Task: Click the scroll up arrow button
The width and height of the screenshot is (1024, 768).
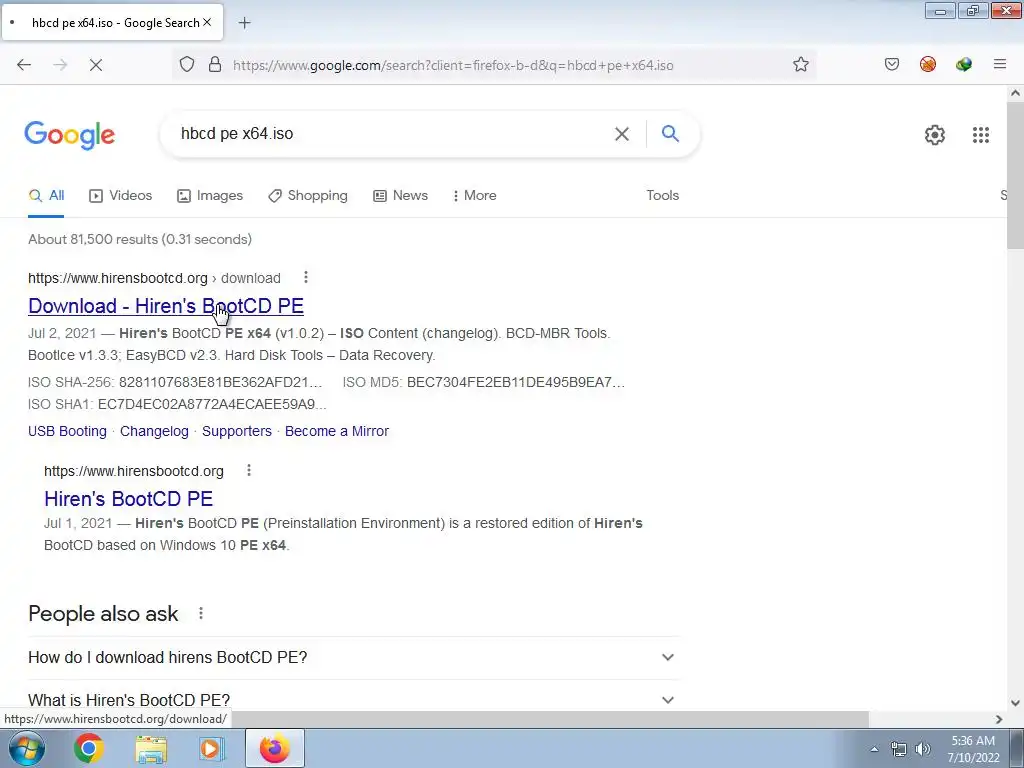Action: point(1015,93)
